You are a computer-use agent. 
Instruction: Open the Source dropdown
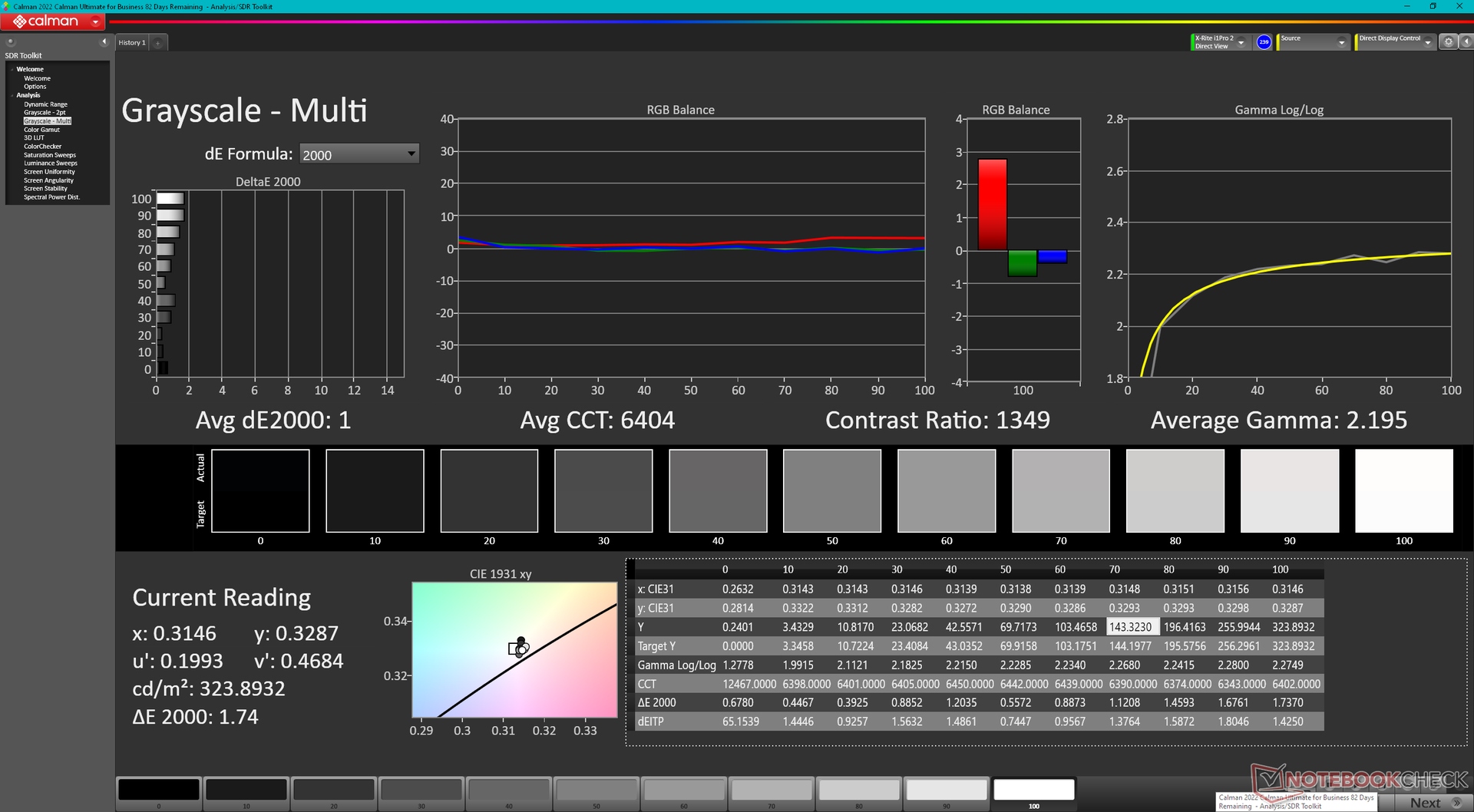pyautogui.click(x=1313, y=42)
